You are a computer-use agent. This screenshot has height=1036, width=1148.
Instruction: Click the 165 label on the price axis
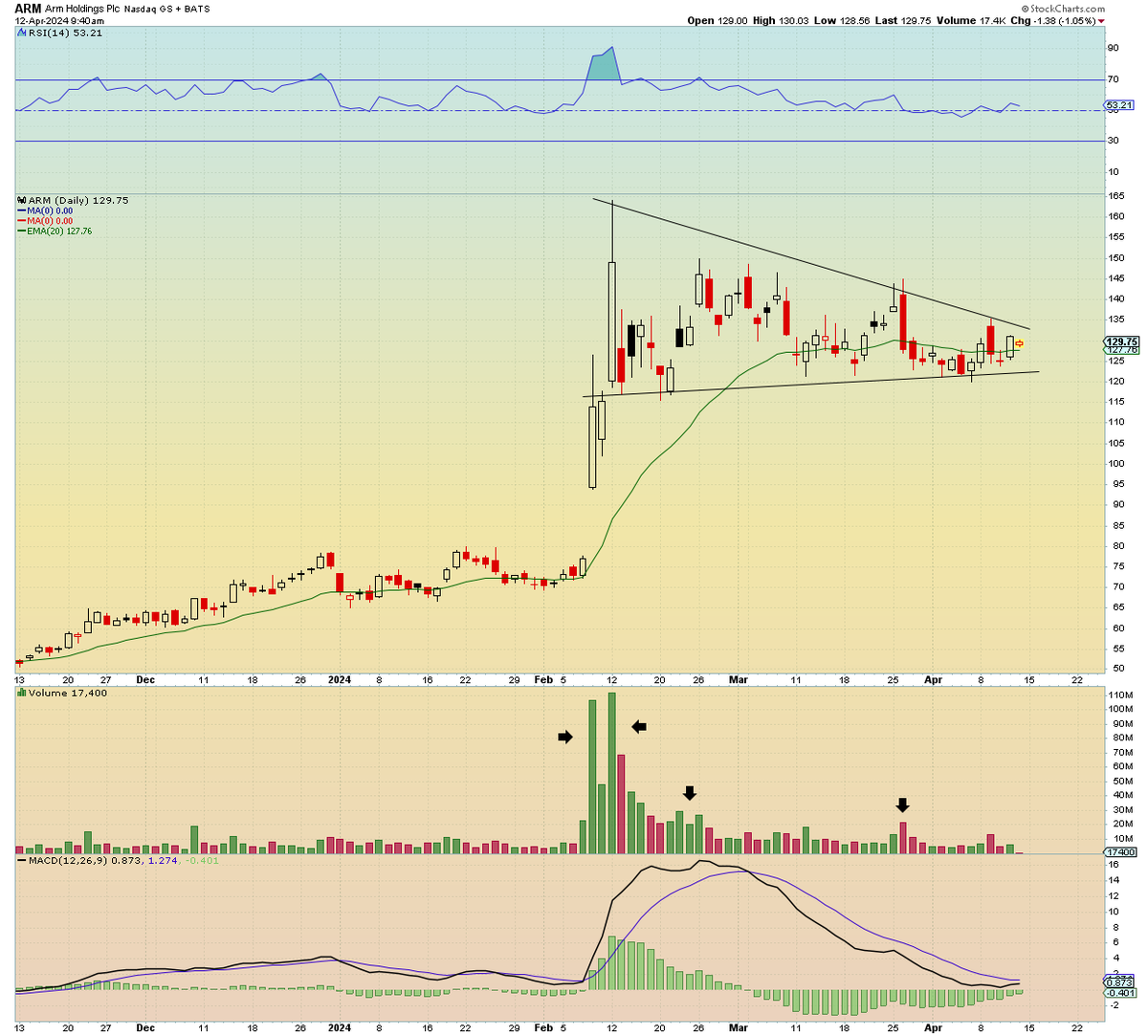tap(1115, 195)
